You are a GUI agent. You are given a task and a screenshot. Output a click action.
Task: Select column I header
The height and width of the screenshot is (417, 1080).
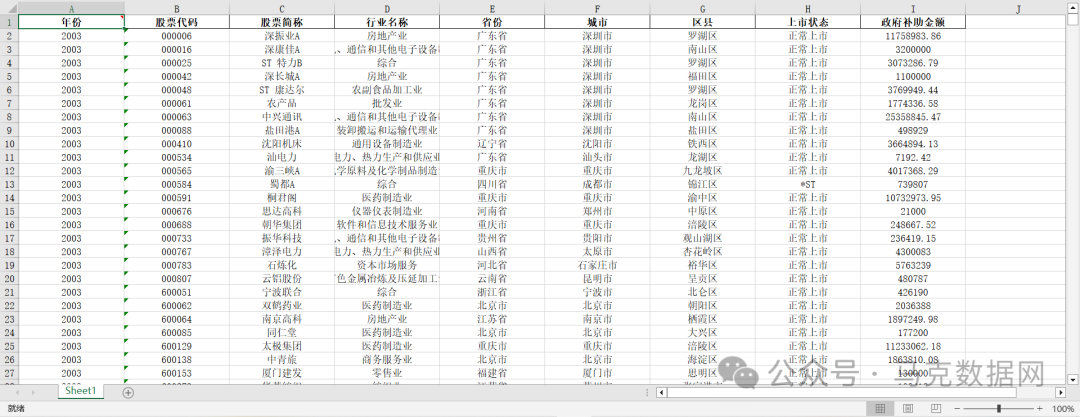(913, 8)
